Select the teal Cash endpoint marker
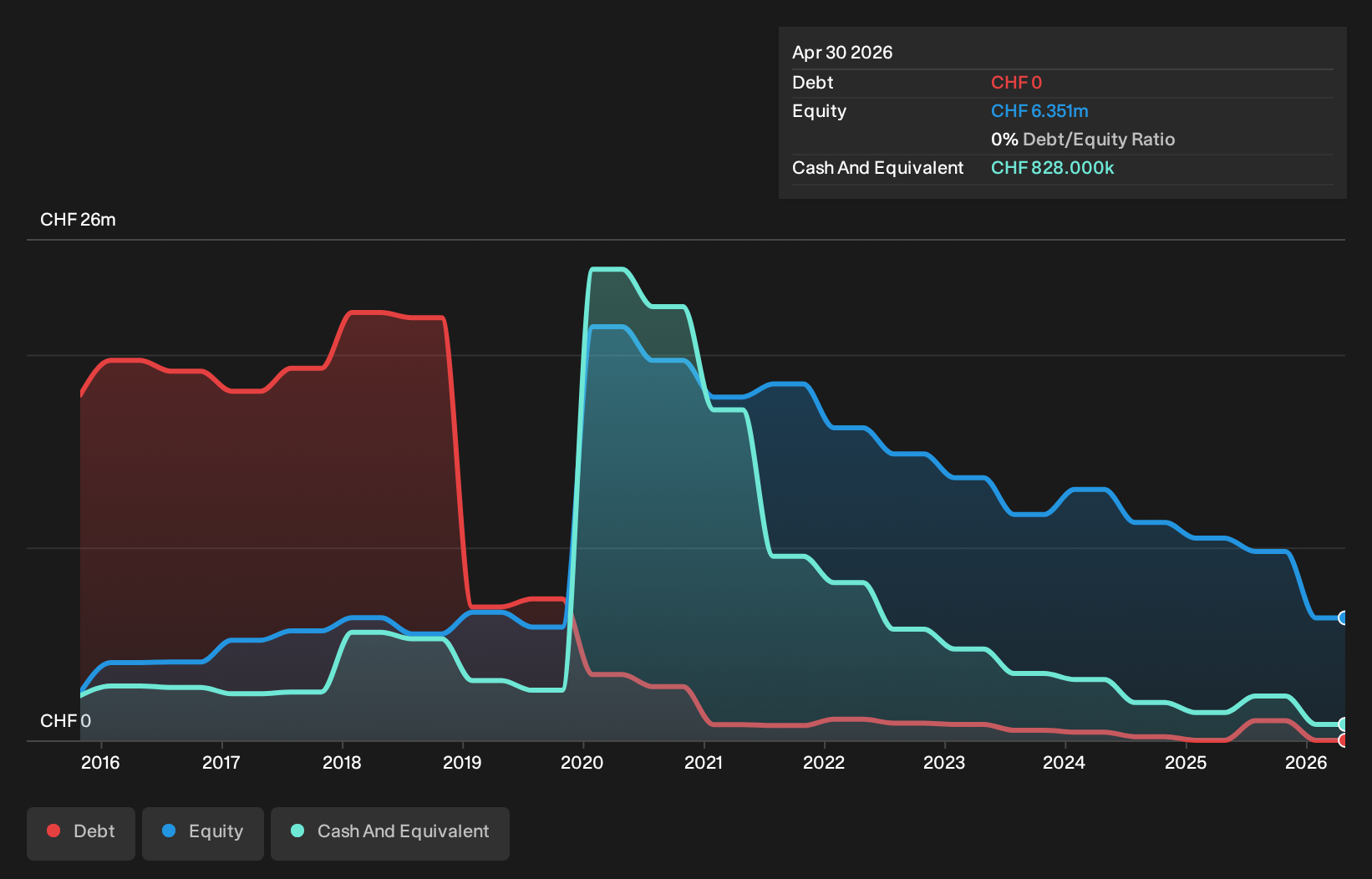 tap(1343, 724)
